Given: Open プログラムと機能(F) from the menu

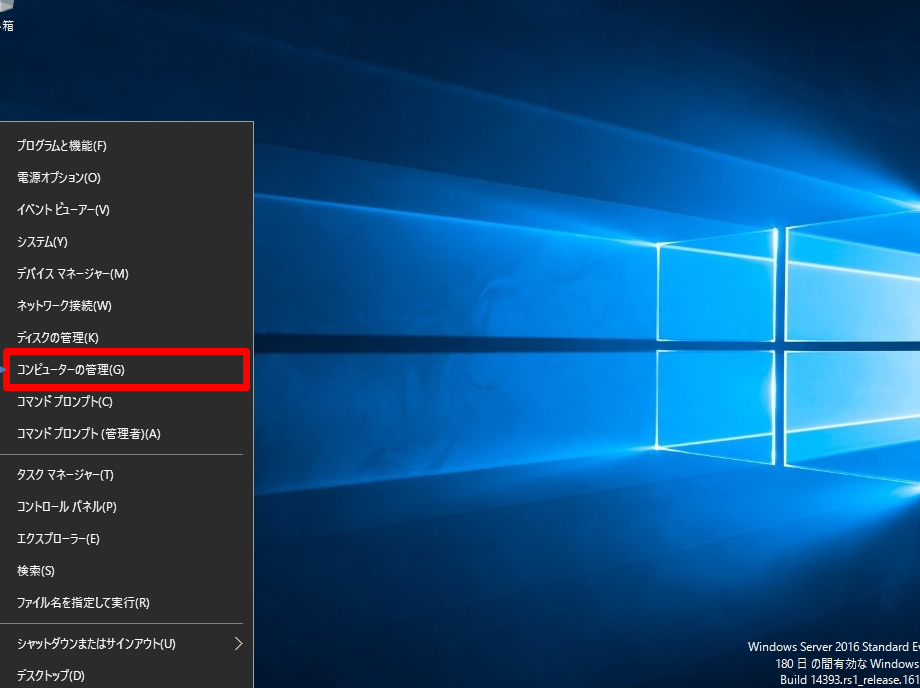Looking at the screenshot, I should coord(62,146).
